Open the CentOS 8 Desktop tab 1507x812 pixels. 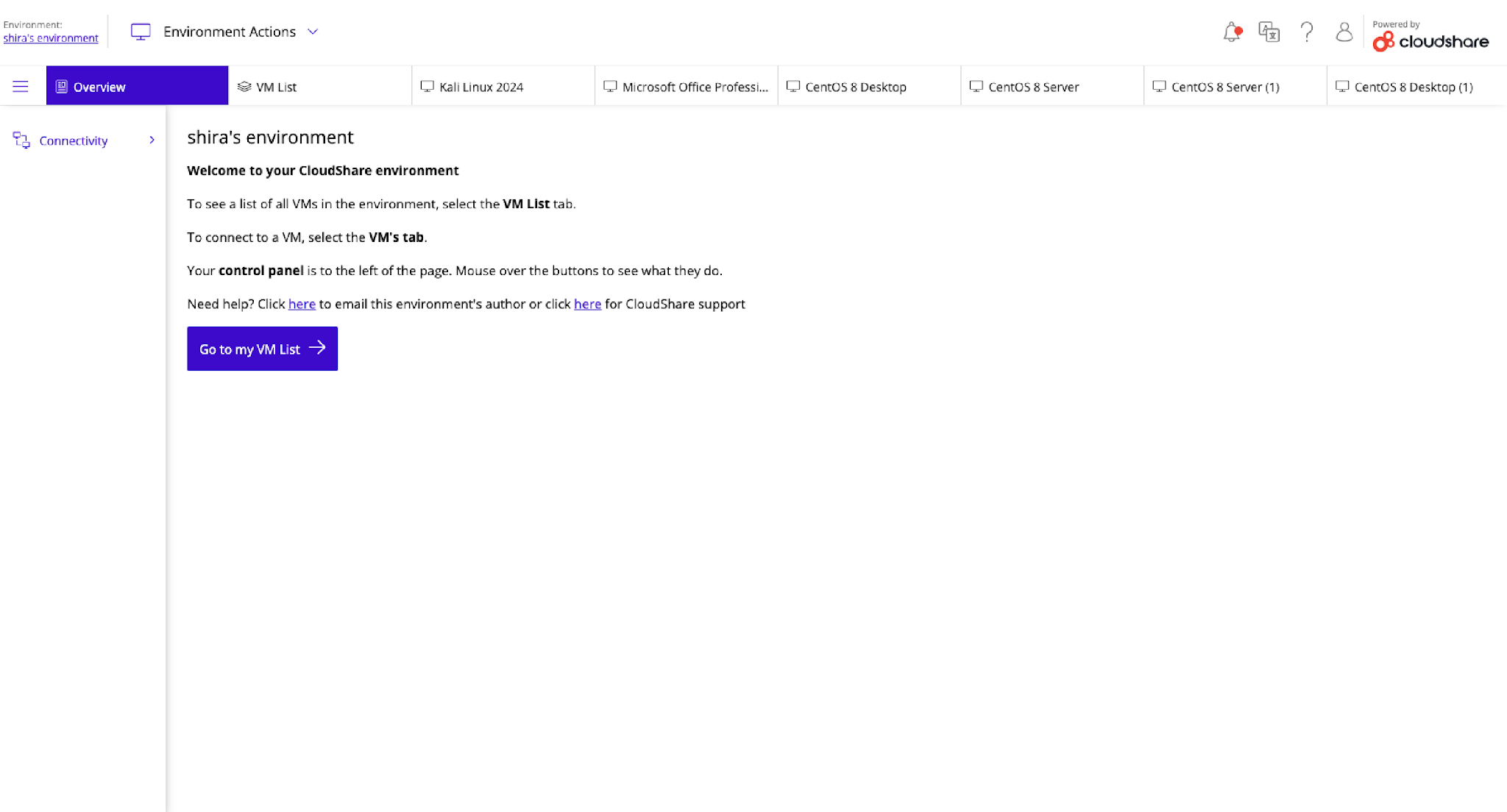[869, 86]
